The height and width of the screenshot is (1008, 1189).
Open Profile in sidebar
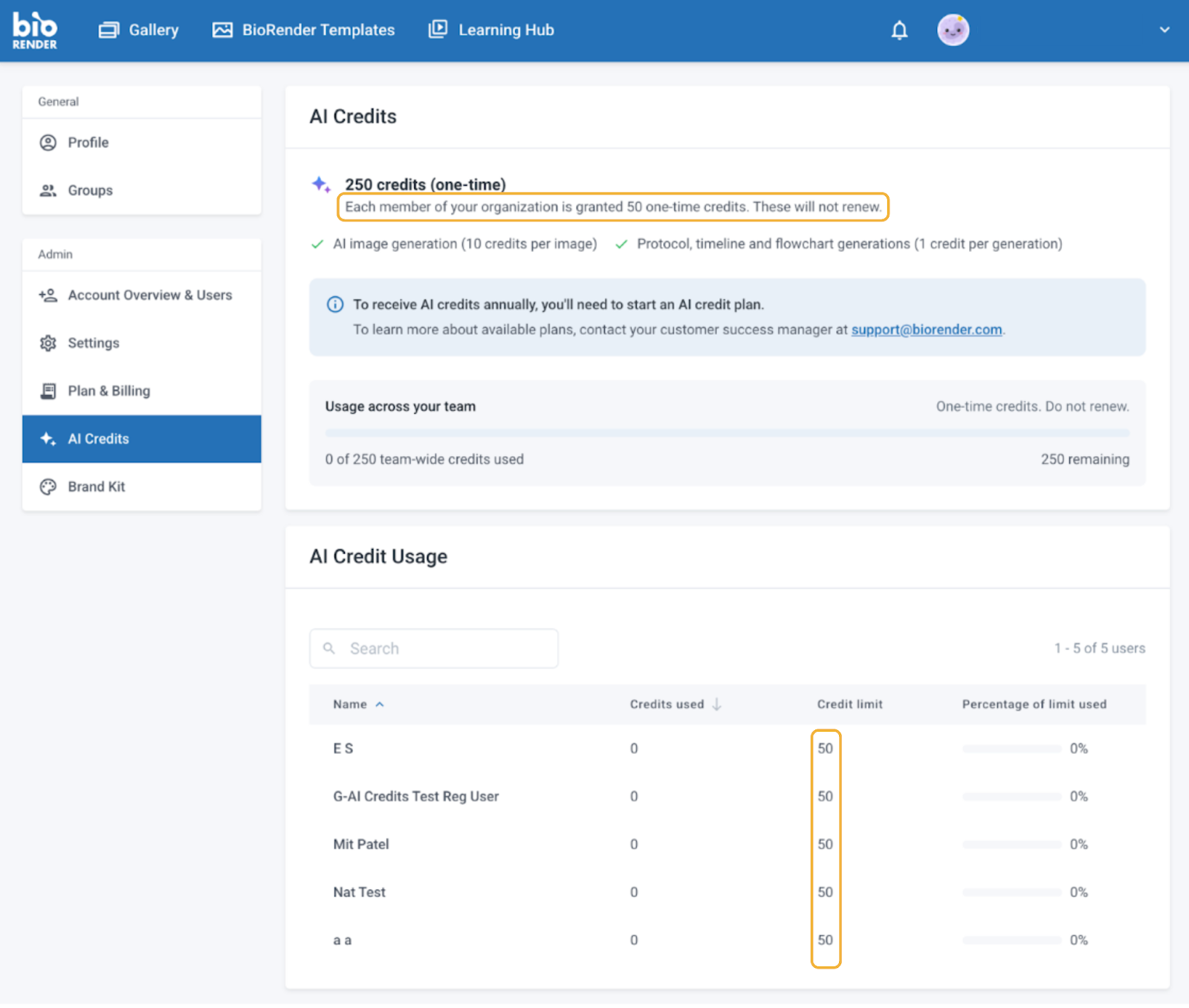[88, 143]
